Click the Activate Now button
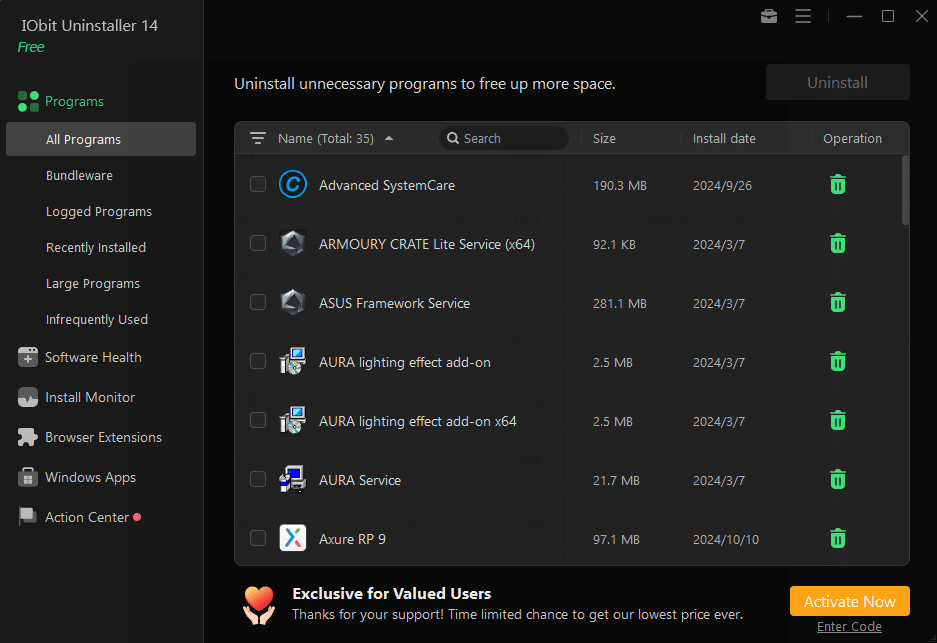Image resolution: width=937 pixels, height=643 pixels. click(x=849, y=601)
